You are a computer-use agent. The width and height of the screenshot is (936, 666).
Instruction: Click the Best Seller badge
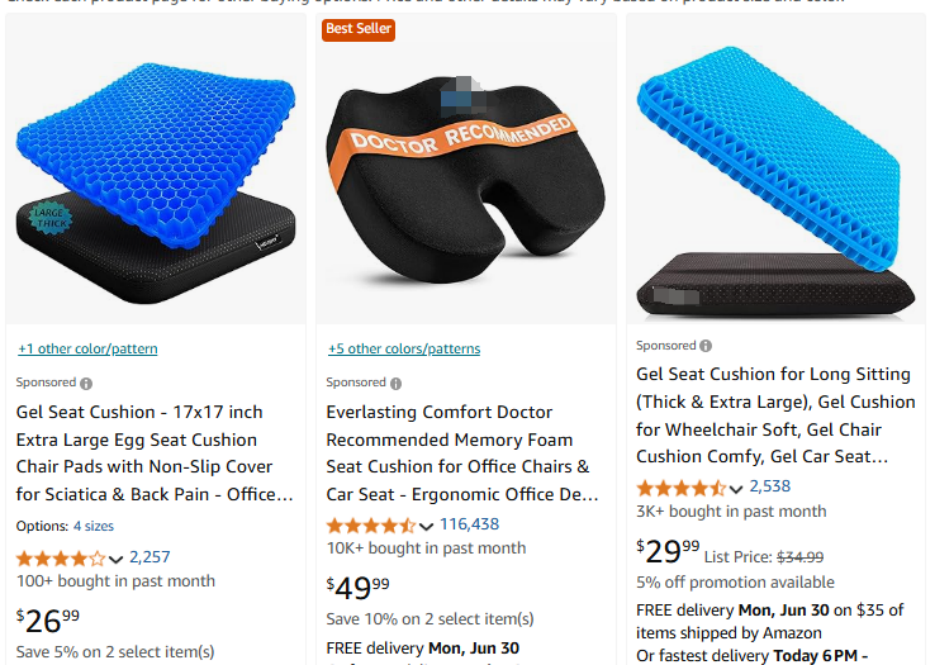pyautogui.click(x=358, y=29)
